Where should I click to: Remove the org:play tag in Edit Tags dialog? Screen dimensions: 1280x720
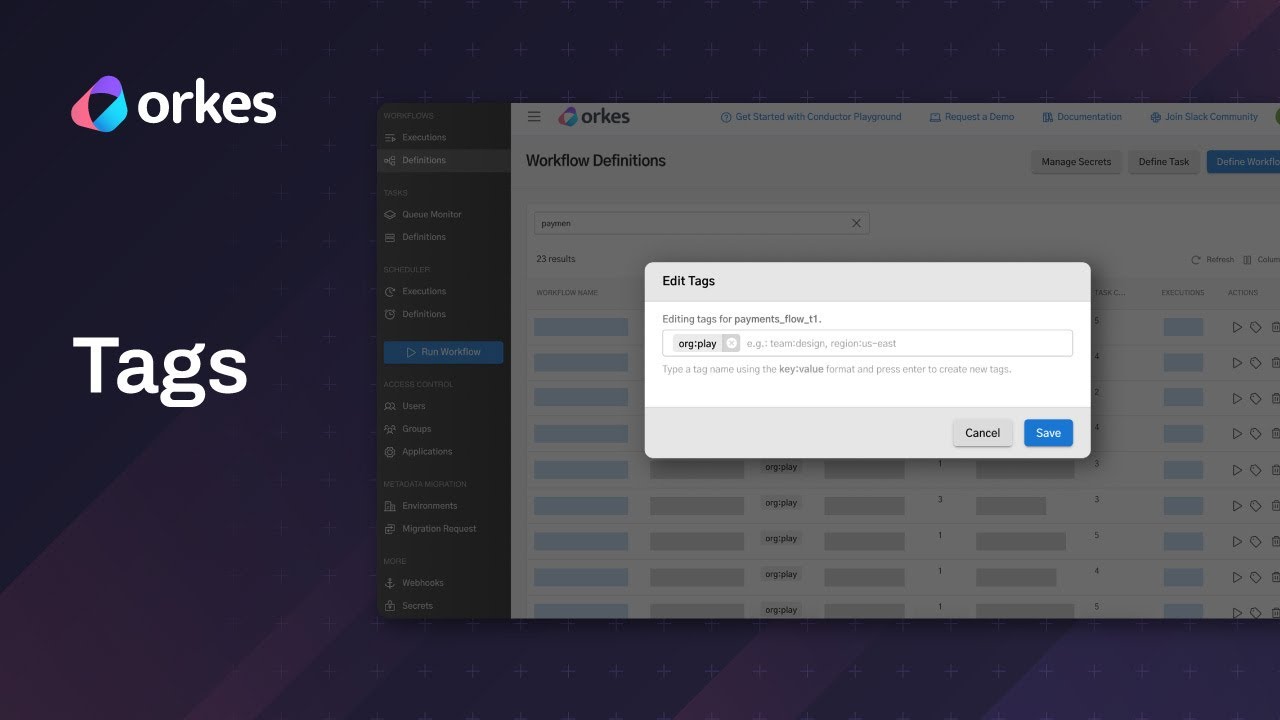[x=731, y=343]
